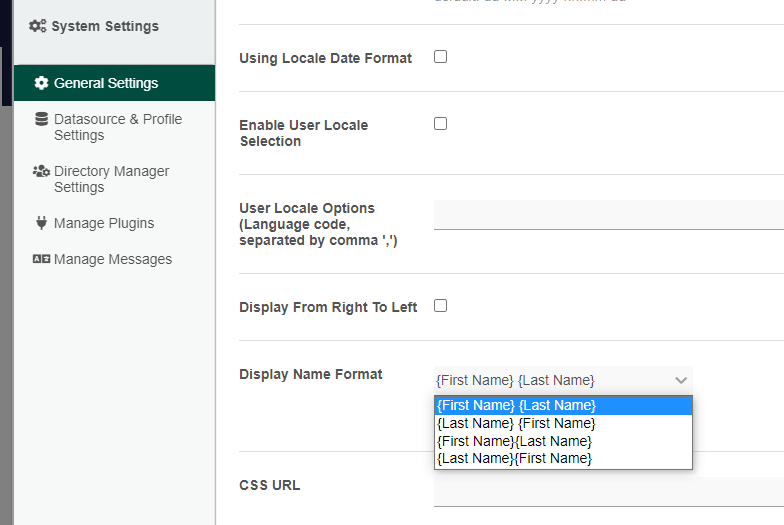
Task: Navigate to Manage Messages
Action: tap(113, 259)
